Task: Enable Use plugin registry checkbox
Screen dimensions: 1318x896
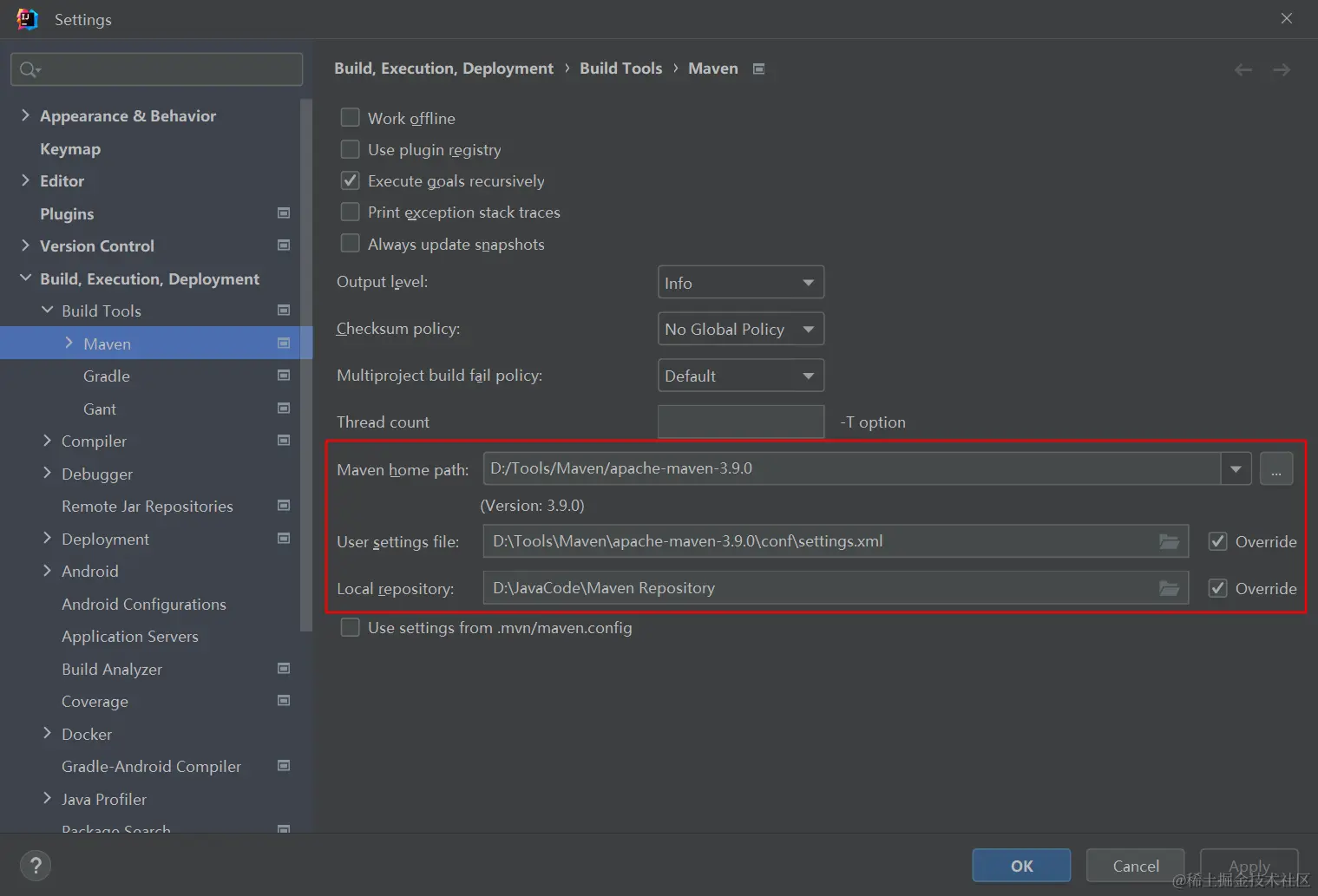Action: tap(350, 149)
